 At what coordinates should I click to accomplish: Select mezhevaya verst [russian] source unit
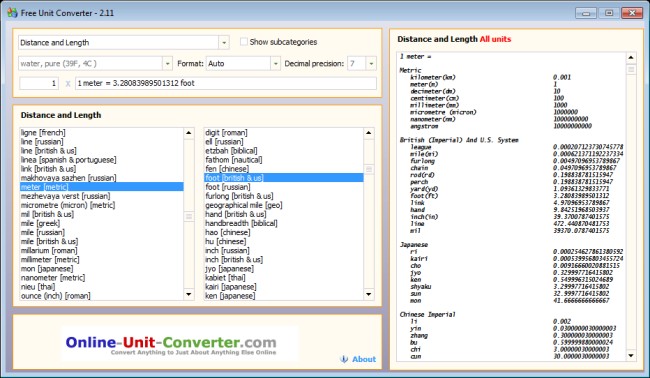102,196
